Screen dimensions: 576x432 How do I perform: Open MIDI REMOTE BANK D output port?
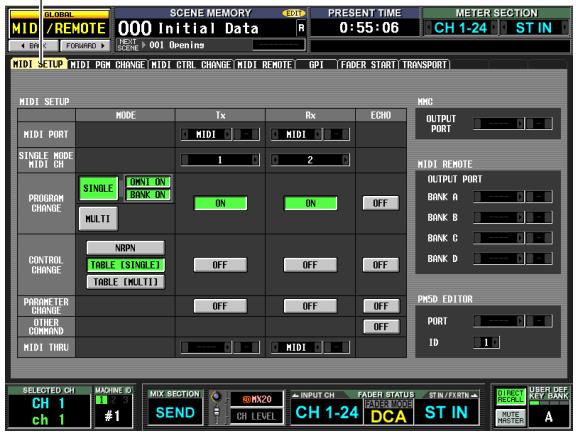click(x=498, y=259)
